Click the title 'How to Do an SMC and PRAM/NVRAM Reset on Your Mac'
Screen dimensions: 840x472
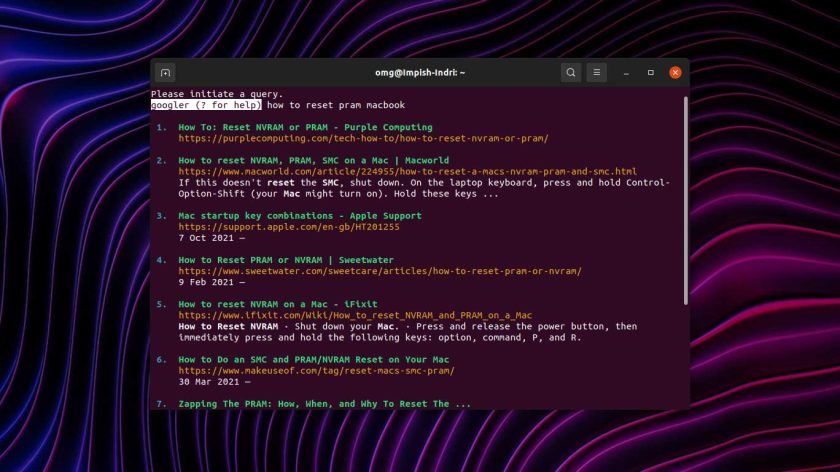313,359
